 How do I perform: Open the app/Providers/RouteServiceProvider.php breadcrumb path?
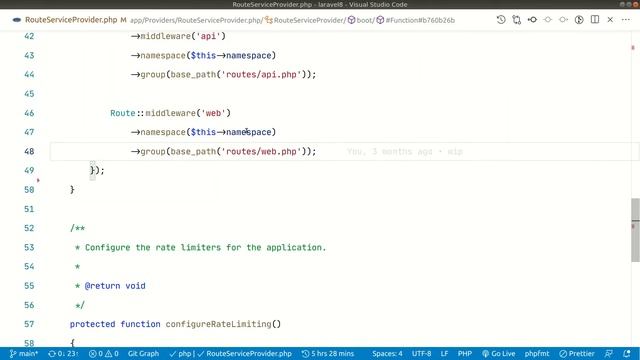coord(196,20)
